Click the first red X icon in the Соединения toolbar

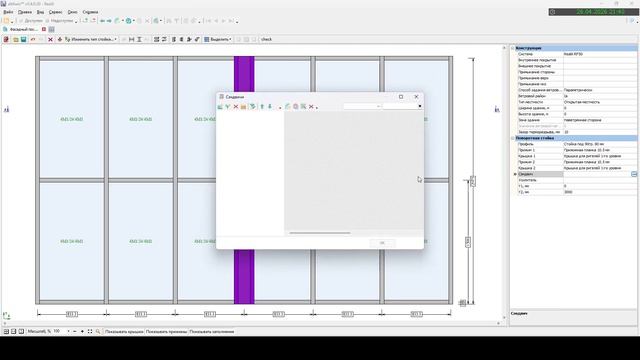point(236,107)
